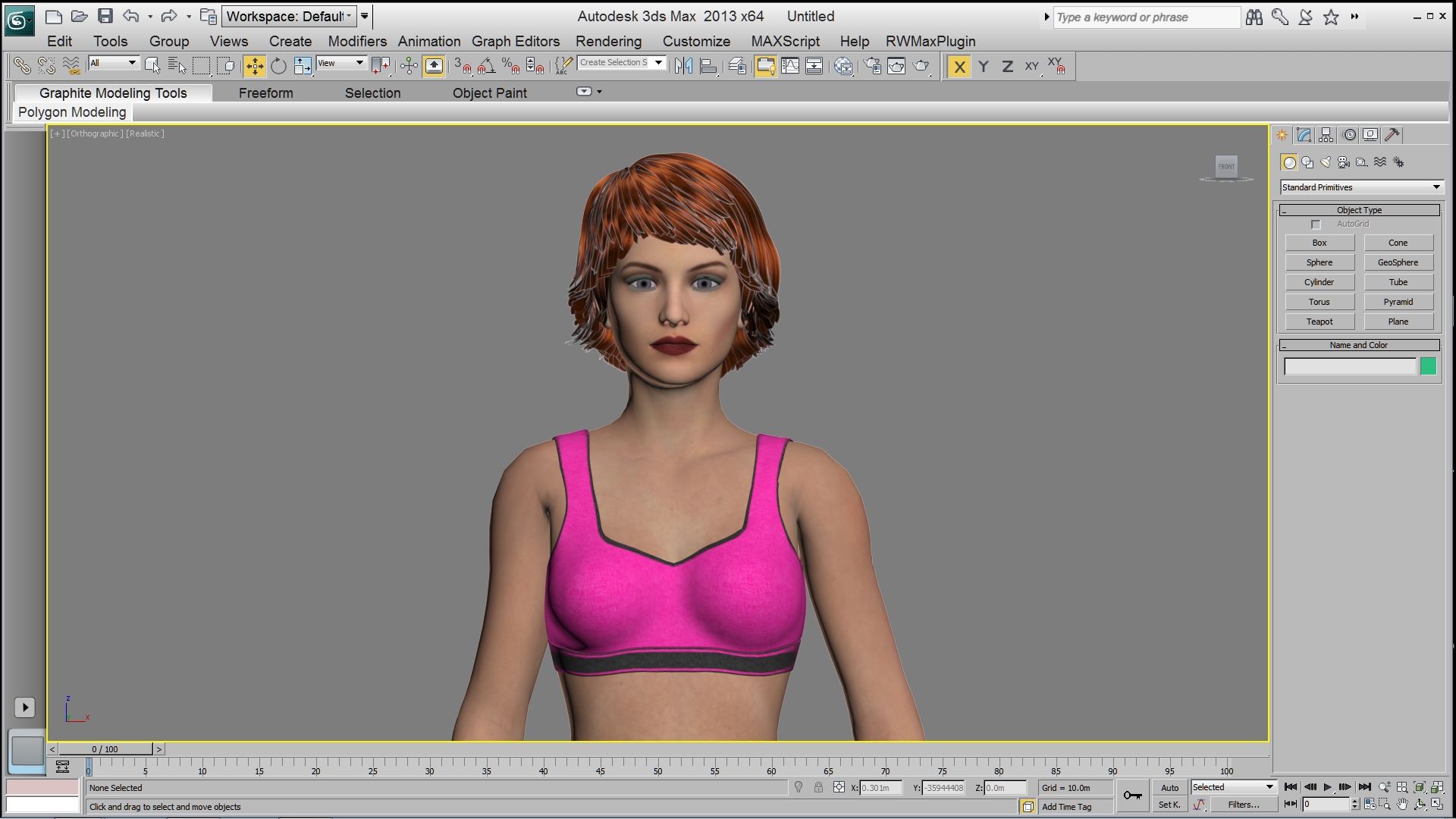Viewport: 1456px width, 819px height.
Task: Select the Lights category icon
Action: pos(1326,162)
